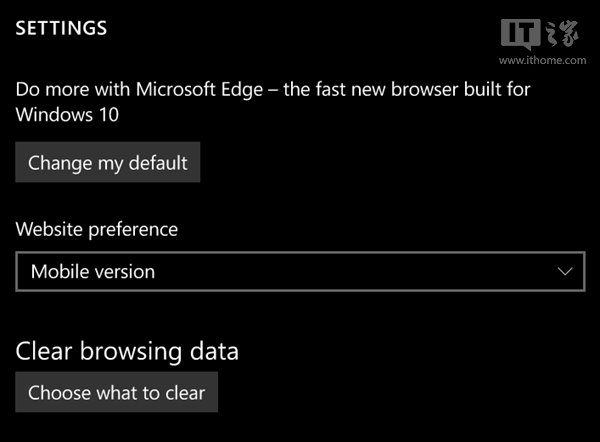Click the Clear browsing data heading
The height and width of the screenshot is (442, 600).
[x=127, y=351]
